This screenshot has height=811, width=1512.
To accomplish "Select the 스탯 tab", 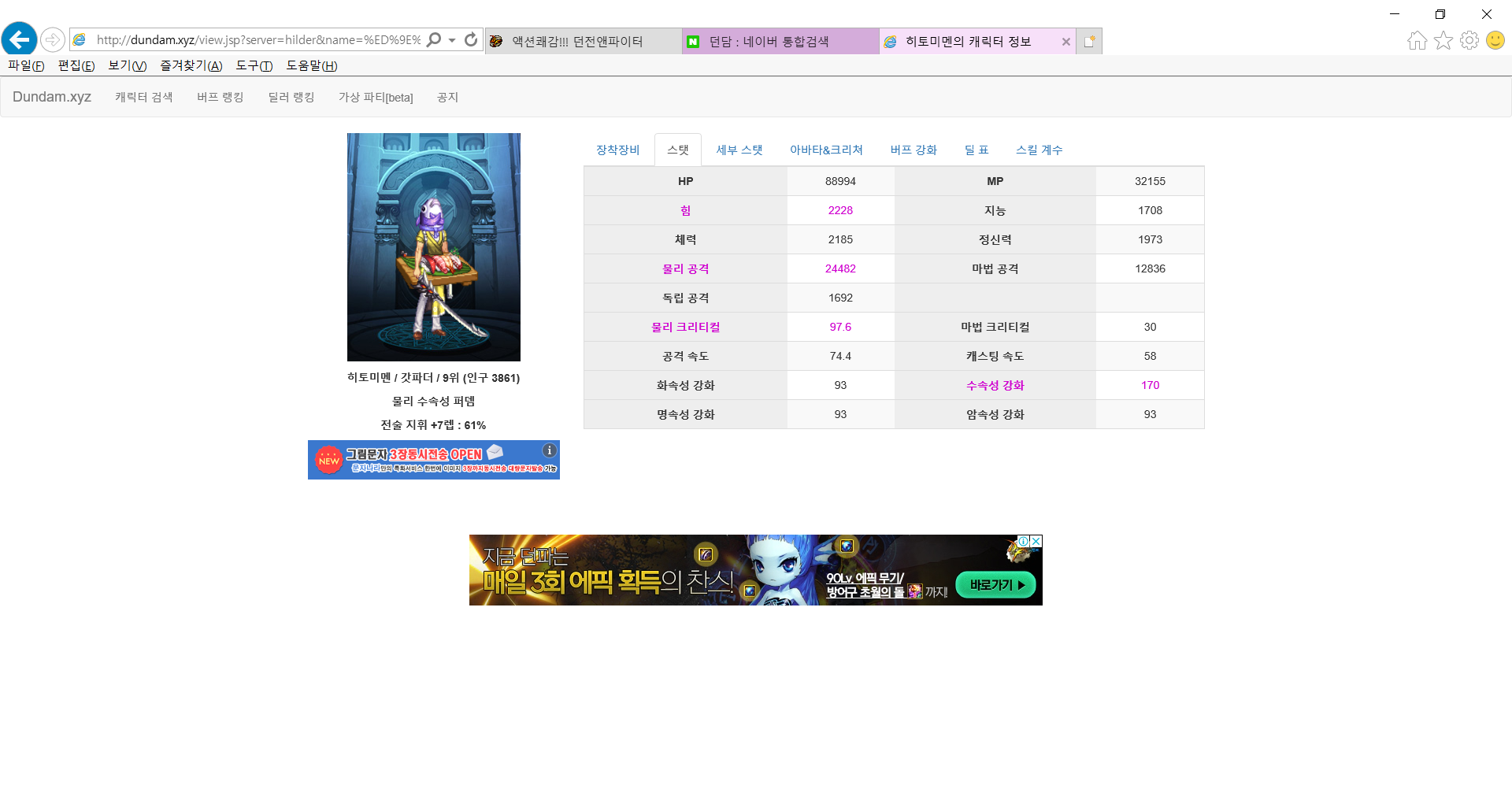I will [x=678, y=150].
